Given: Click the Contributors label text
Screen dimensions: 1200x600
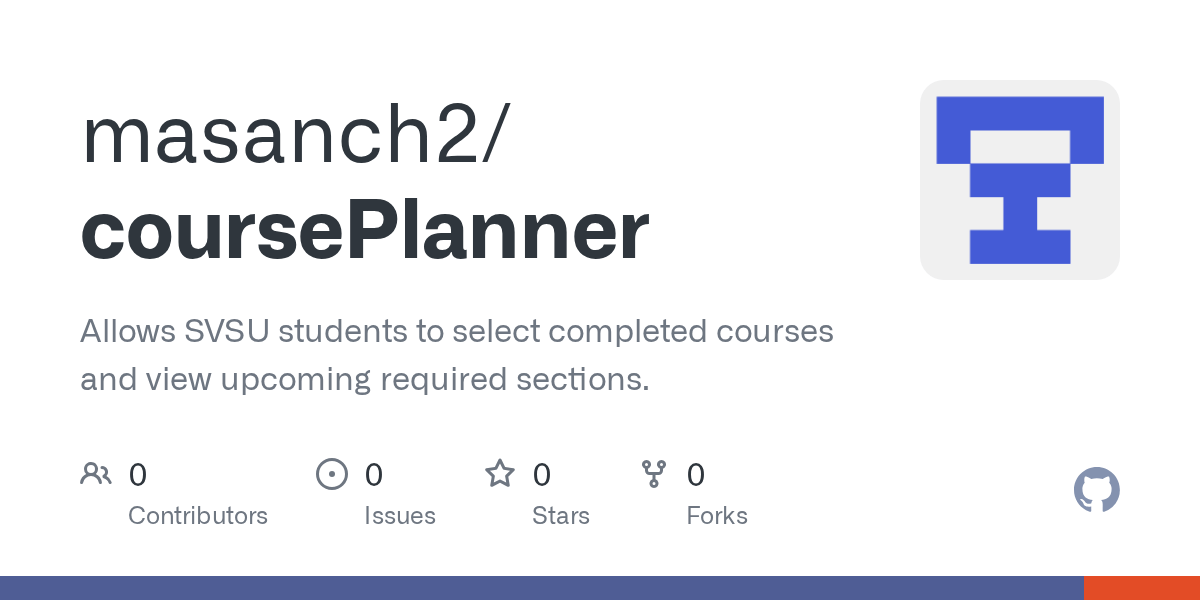Looking at the screenshot, I should 198,516.
